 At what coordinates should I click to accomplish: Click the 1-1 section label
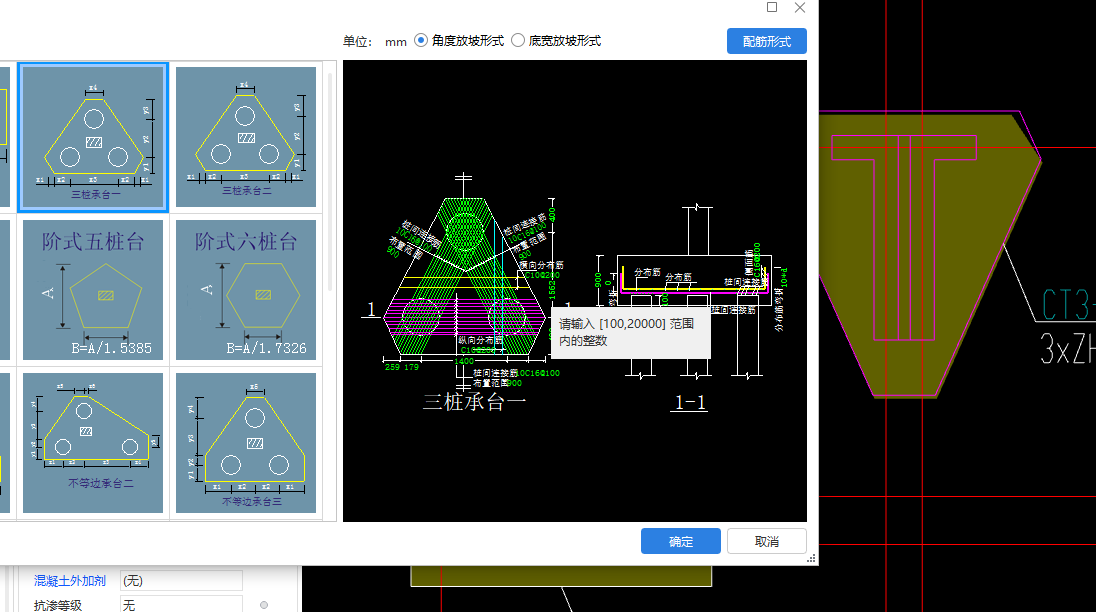pos(689,402)
